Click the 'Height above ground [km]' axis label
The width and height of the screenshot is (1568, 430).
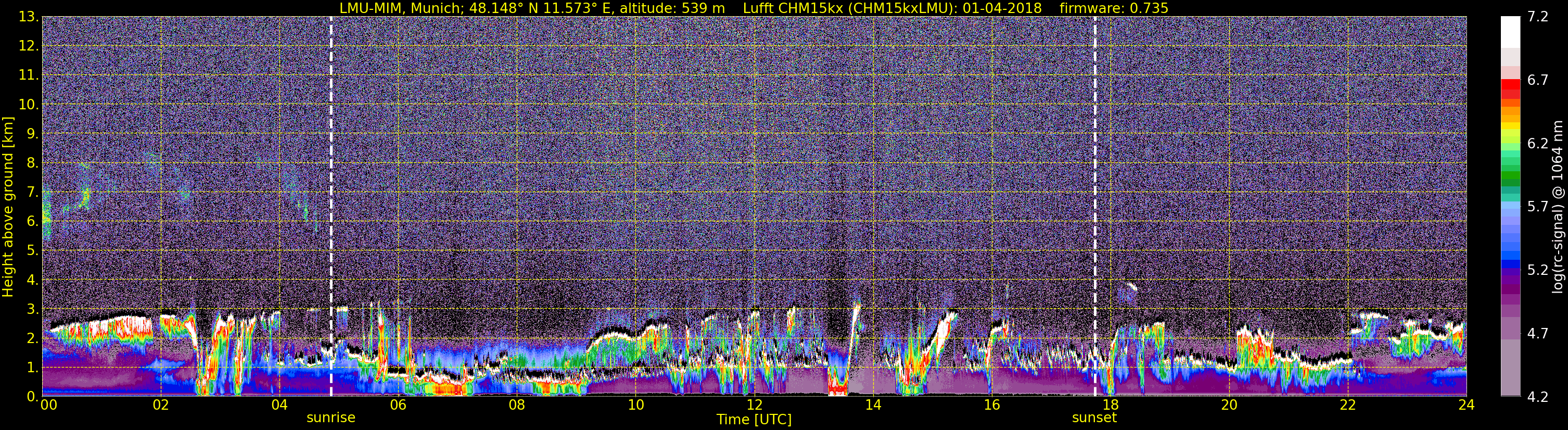[x=8, y=207]
